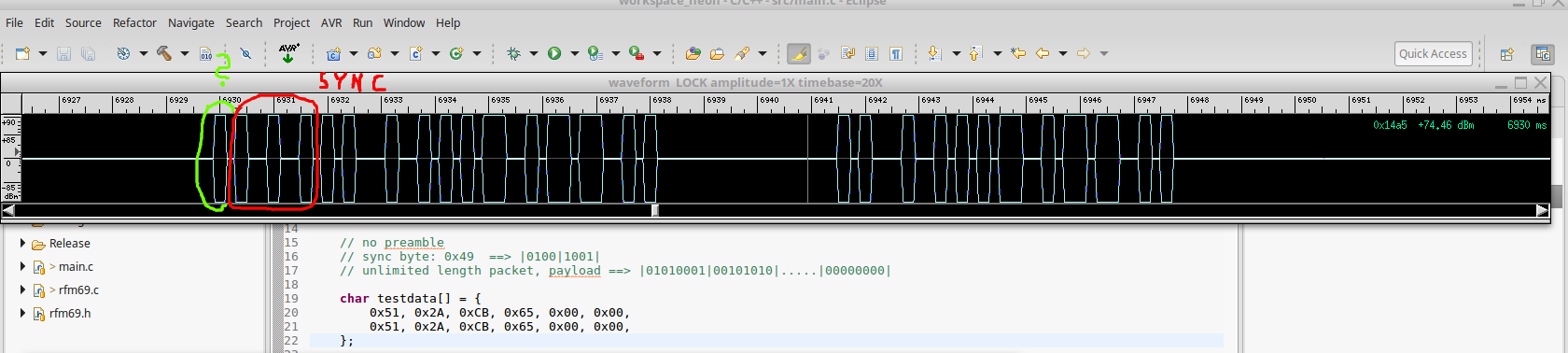Open the Refactor menu
This screenshot has width=1568, height=353.
pos(134,22)
